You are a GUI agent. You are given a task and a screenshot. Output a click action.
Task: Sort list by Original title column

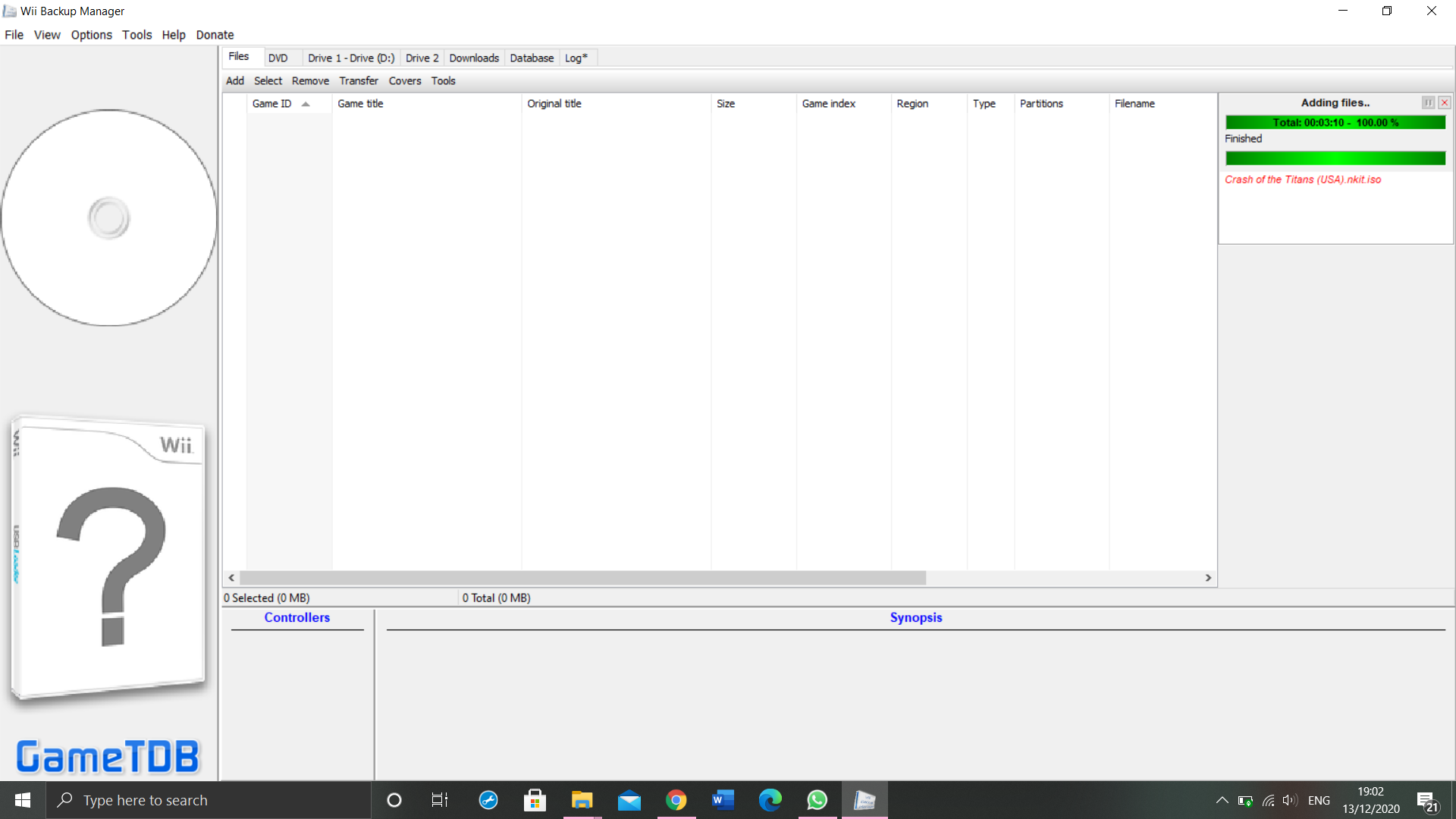click(616, 104)
